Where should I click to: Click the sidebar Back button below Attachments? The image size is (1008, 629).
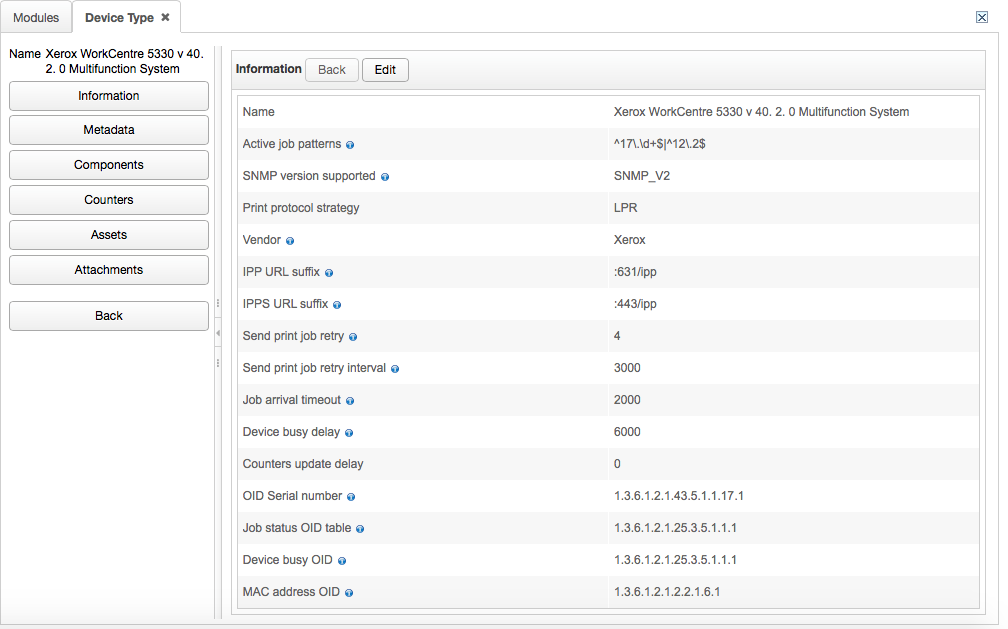[x=109, y=316]
